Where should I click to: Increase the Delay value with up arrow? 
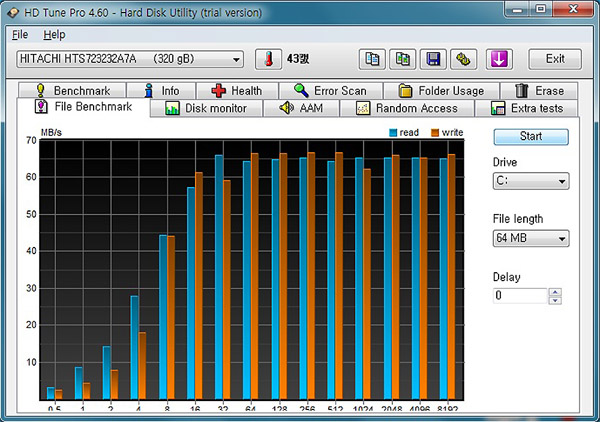click(555, 292)
